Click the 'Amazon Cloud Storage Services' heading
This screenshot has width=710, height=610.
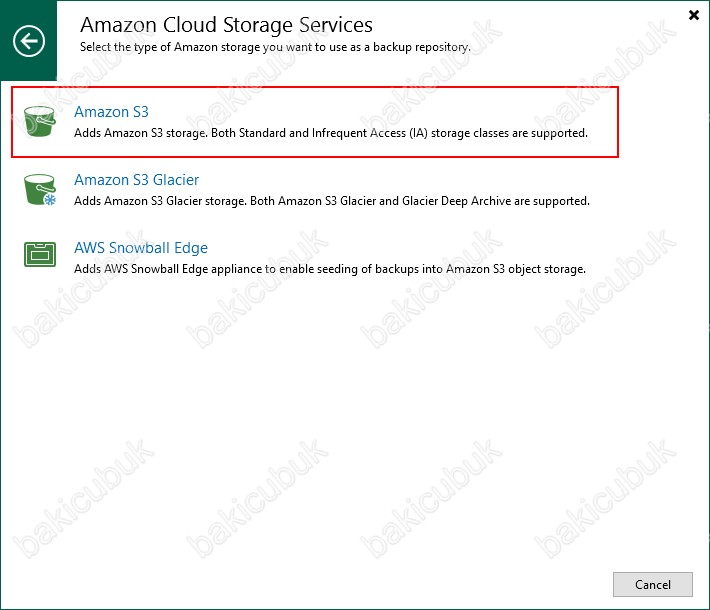click(226, 25)
